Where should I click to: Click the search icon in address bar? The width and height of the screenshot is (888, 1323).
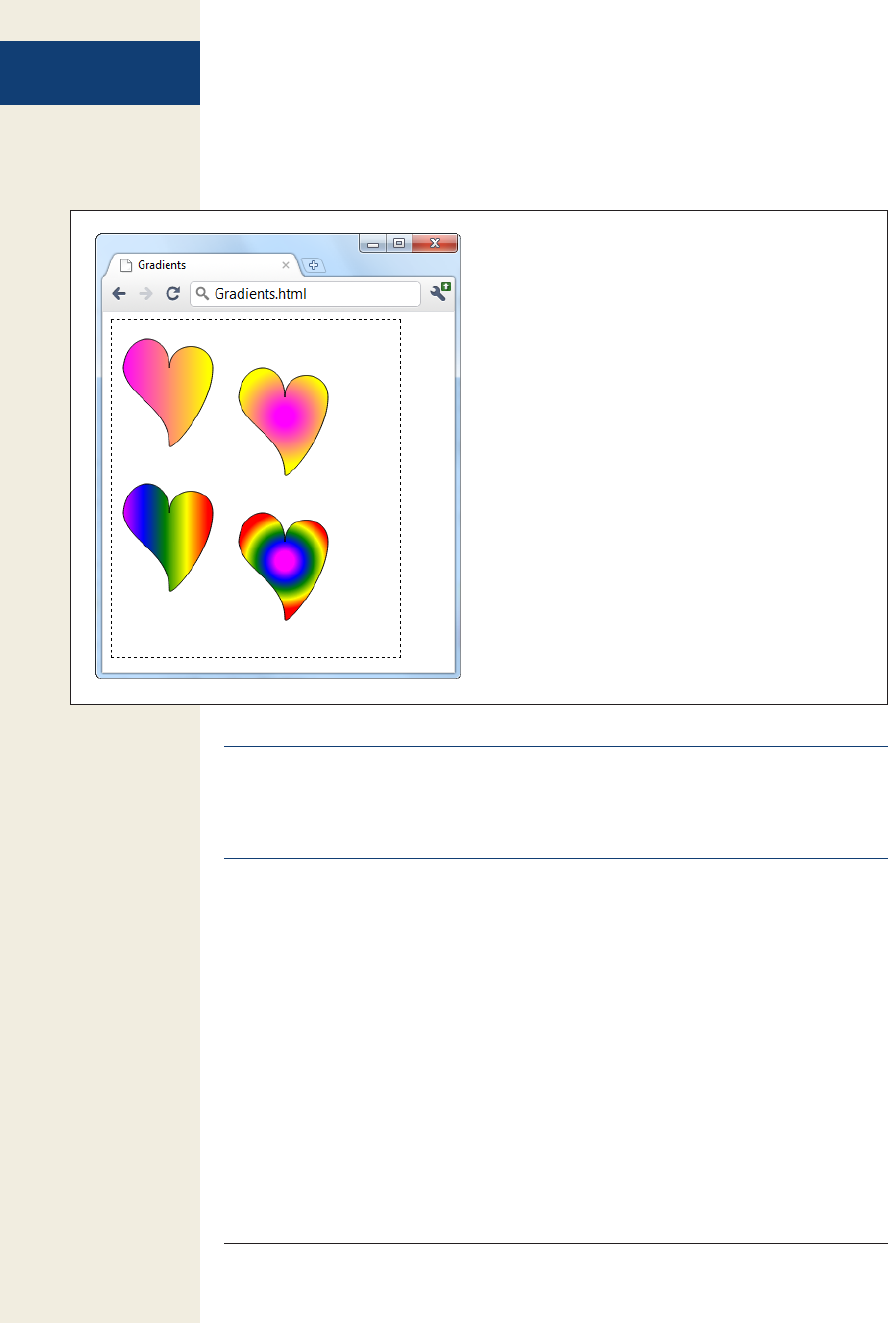(x=202, y=293)
